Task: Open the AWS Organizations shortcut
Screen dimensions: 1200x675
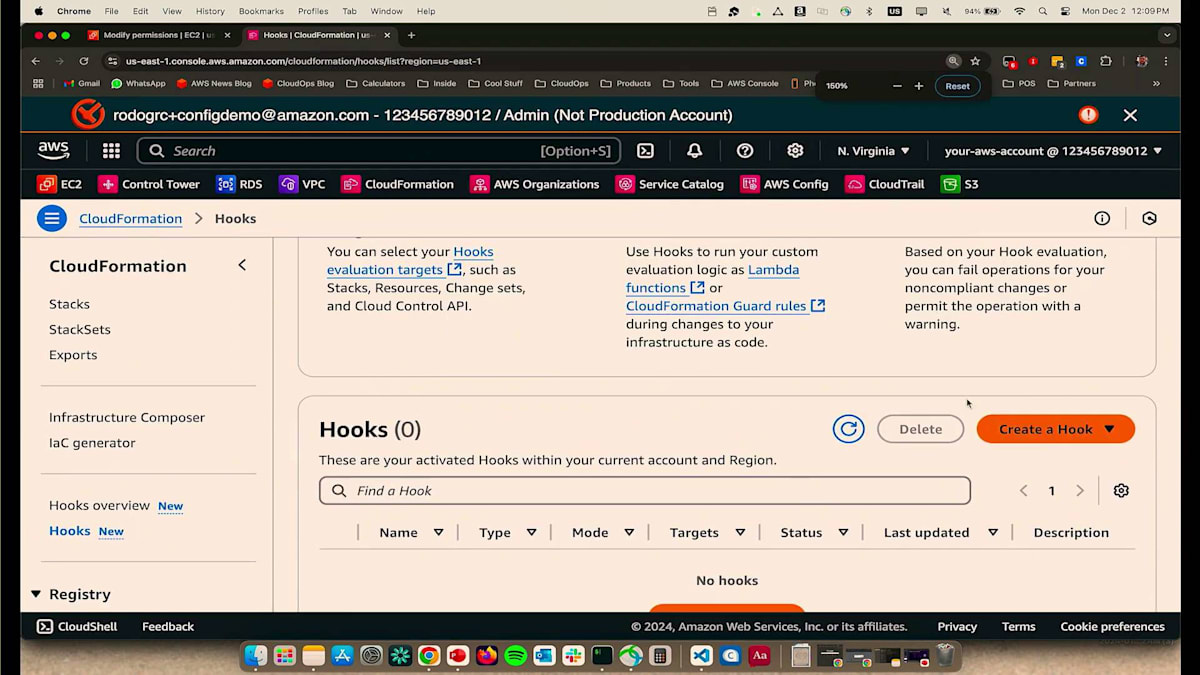Action: pyautogui.click(x=535, y=184)
